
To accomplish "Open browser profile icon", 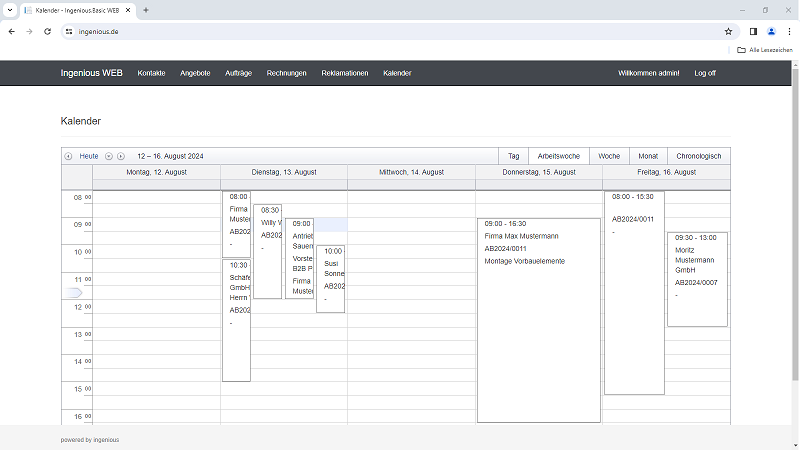I will click(x=771, y=32).
